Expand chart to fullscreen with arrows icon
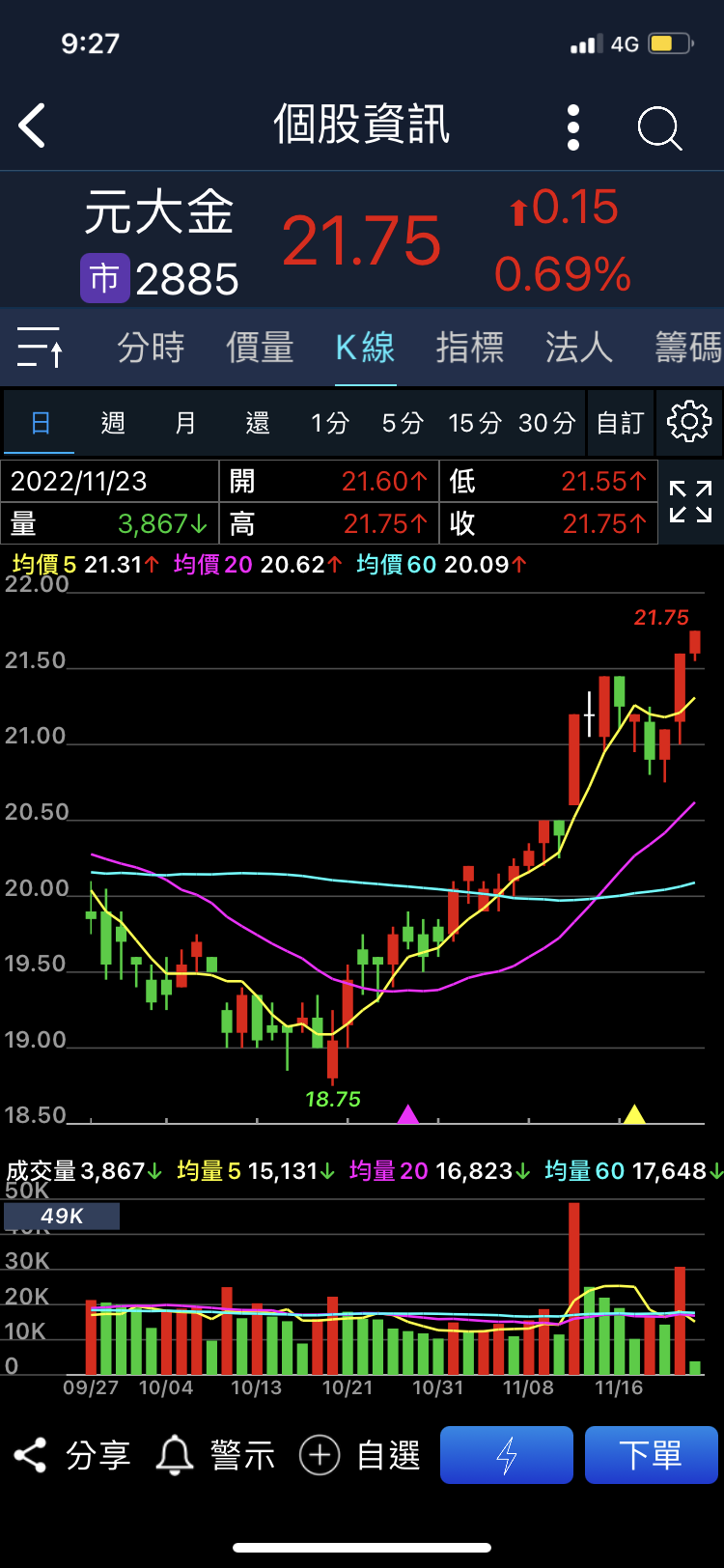Screen dimensions: 724x1568 click(691, 502)
